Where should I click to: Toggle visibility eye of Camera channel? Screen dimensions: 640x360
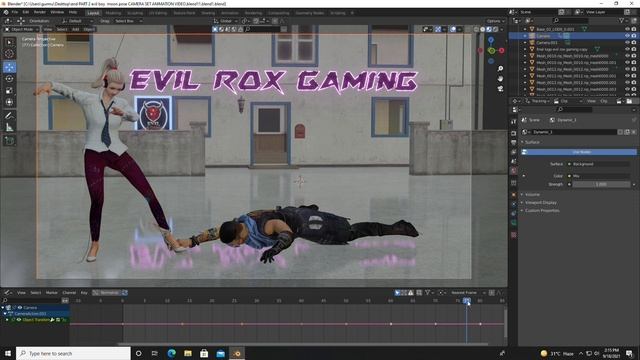[20, 307]
